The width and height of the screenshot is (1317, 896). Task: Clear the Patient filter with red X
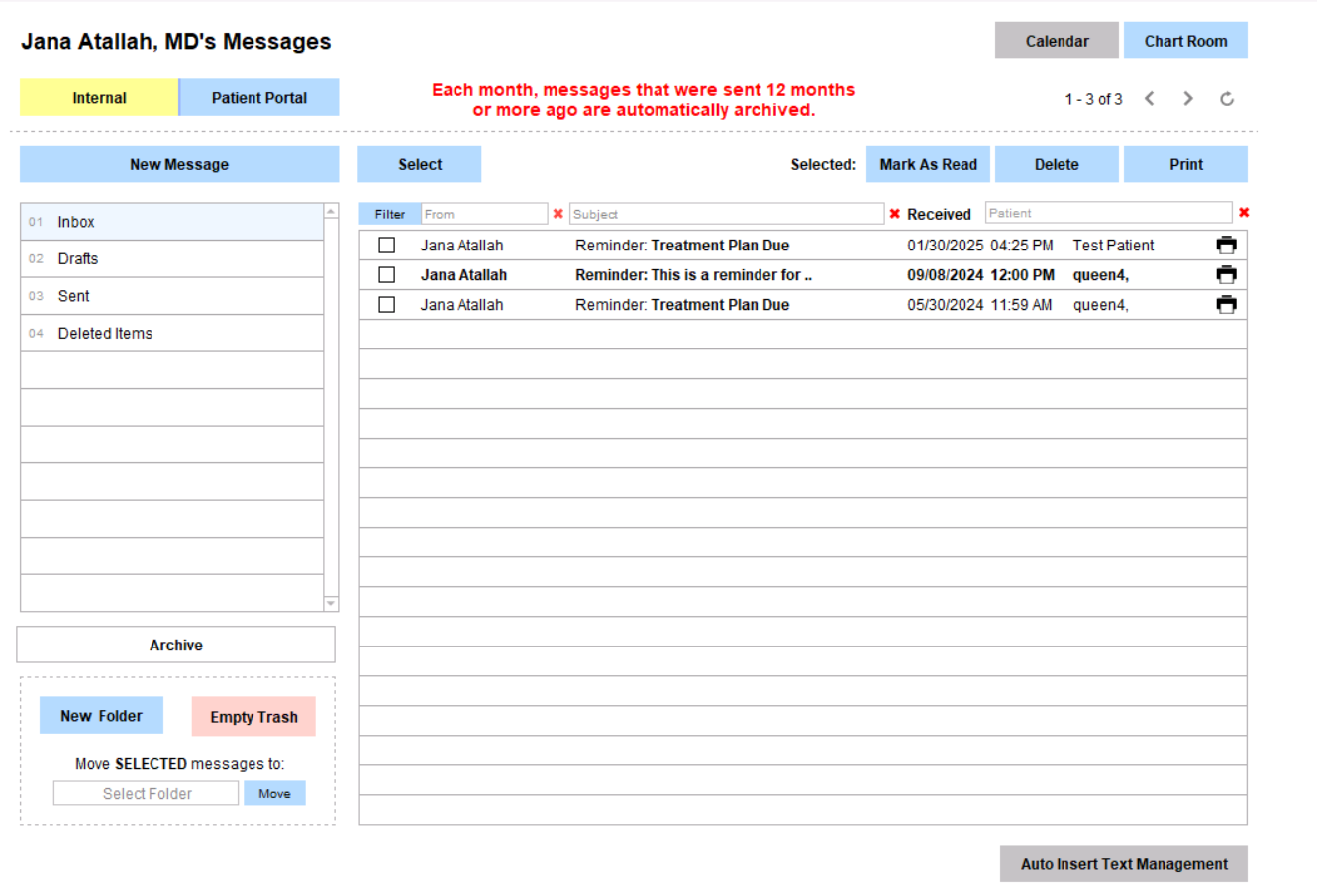(x=1244, y=213)
